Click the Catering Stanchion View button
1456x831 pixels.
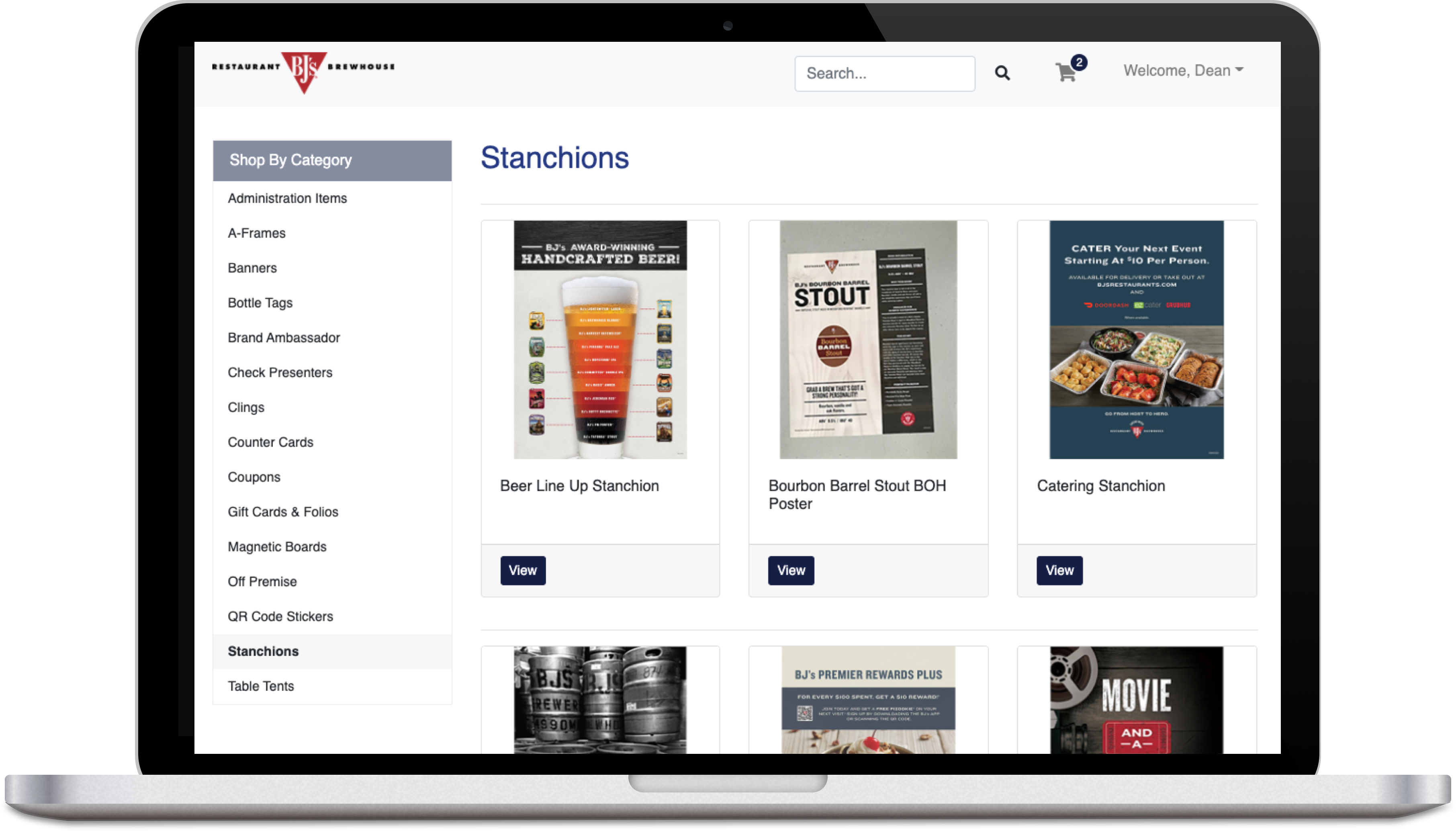pos(1060,570)
